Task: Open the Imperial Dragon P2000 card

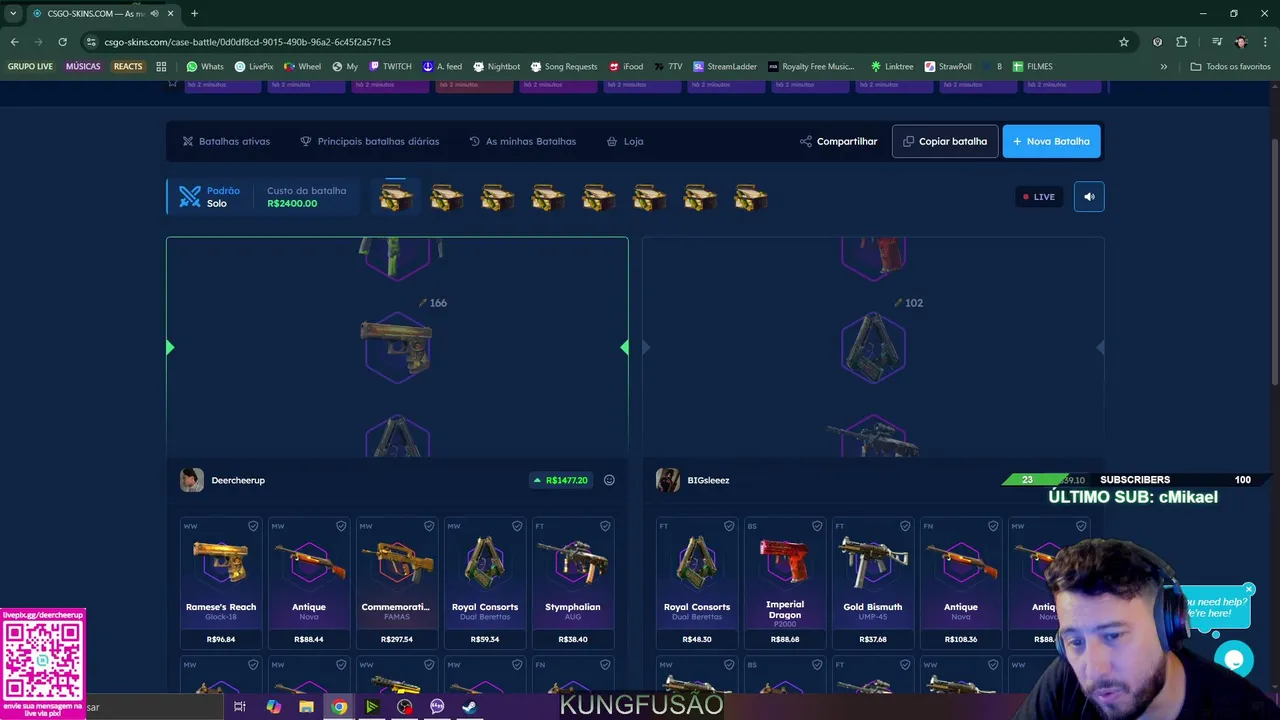Action: click(785, 583)
